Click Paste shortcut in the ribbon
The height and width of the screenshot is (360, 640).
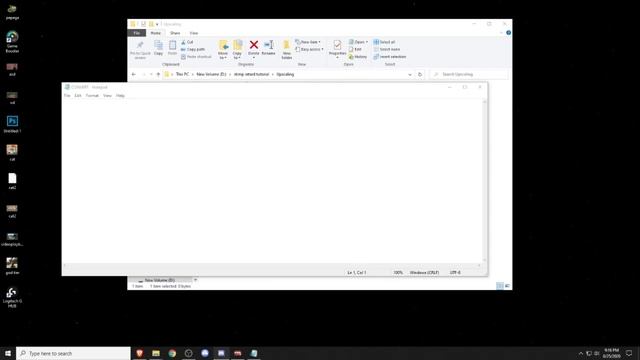point(196,57)
